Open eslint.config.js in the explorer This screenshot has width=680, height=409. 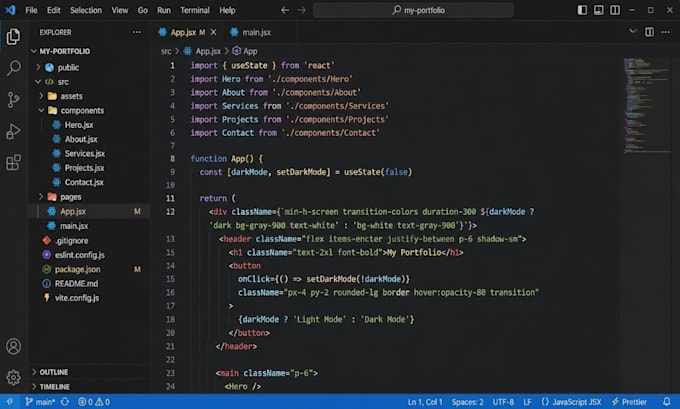(x=79, y=255)
